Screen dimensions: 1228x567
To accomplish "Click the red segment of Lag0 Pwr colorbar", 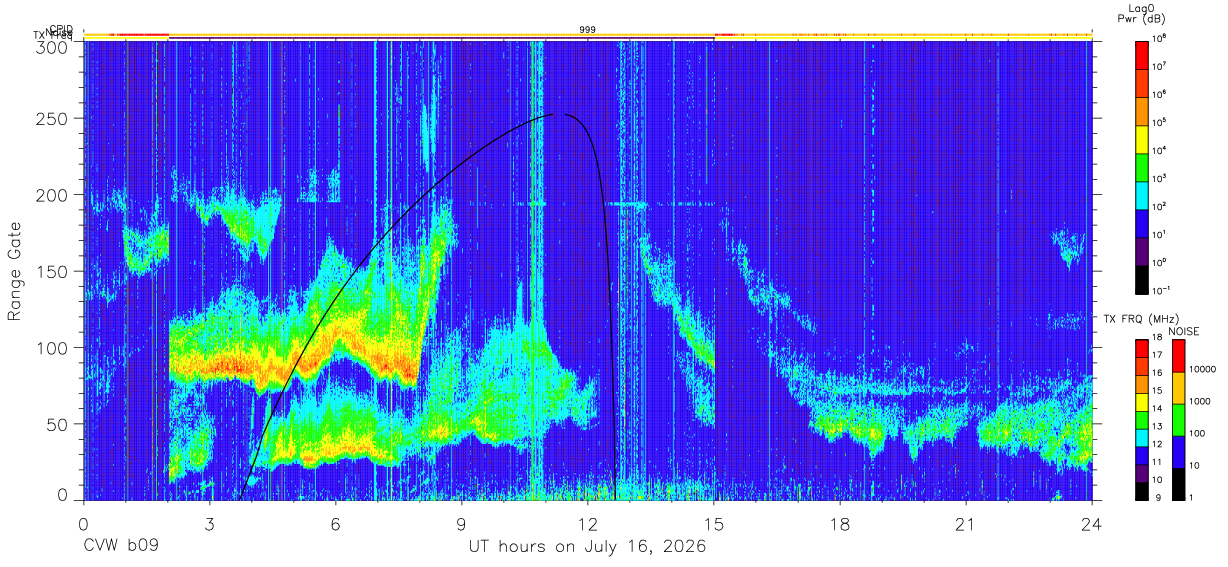I will point(1142,53).
